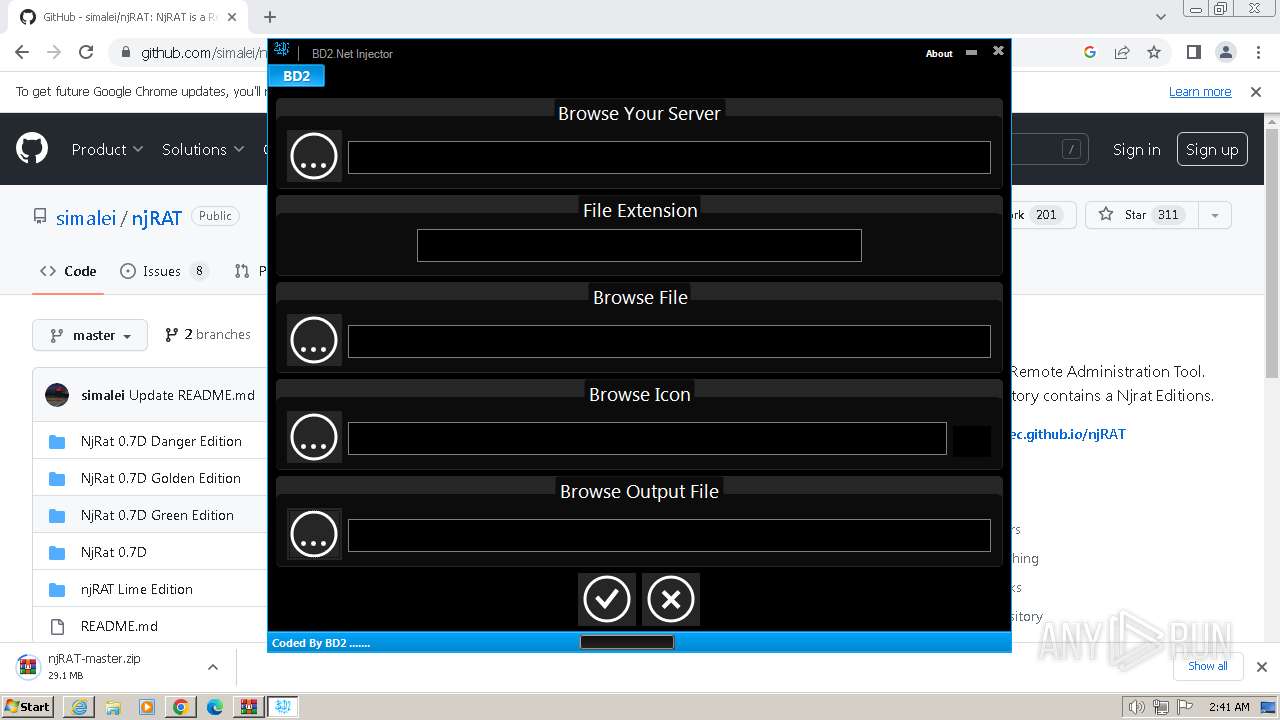Click share page icon in address bar
Image resolution: width=1280 pixels, height=720 pixels.
1122,52
